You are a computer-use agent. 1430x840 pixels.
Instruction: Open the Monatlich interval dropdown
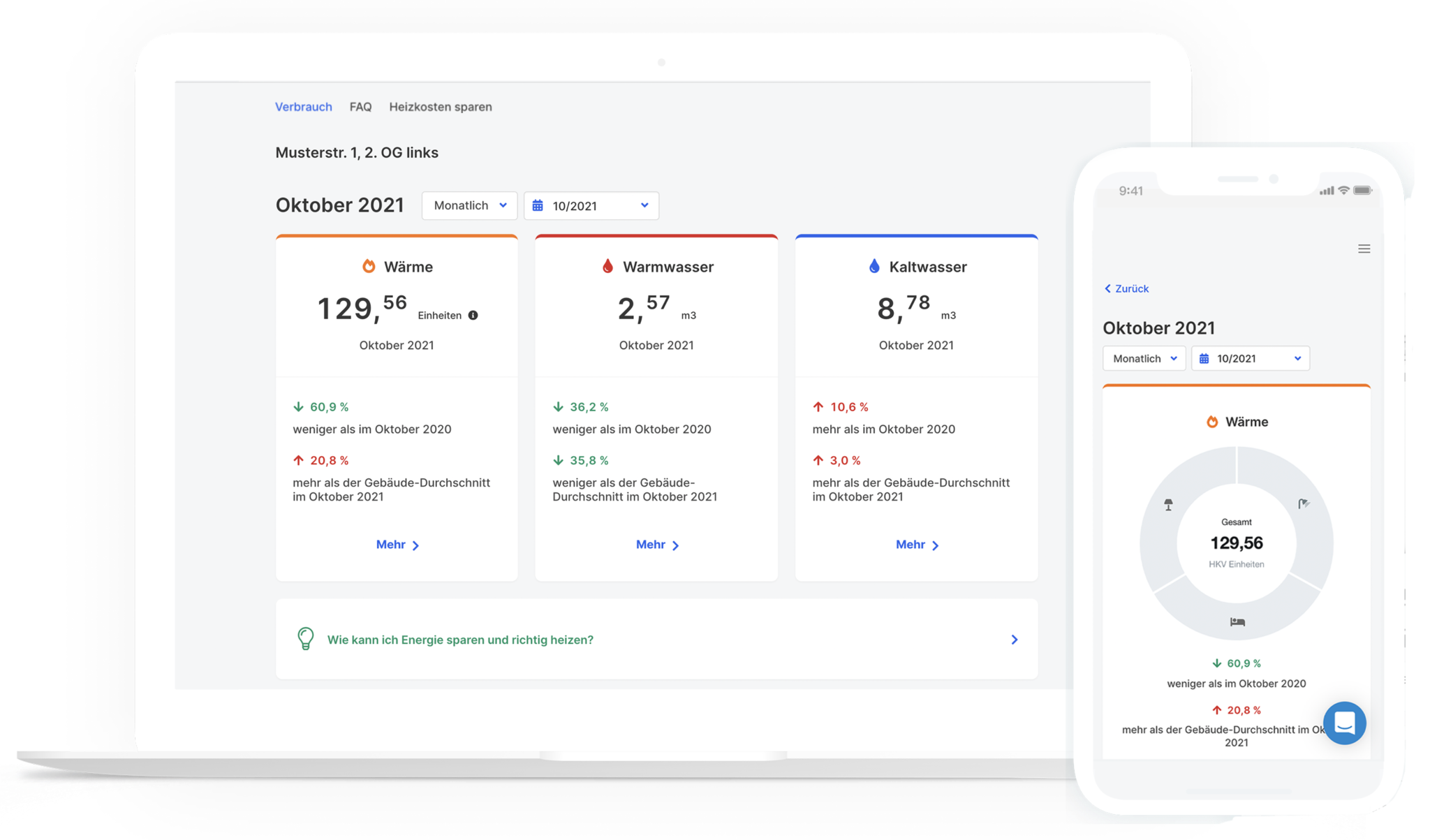click(x=469, y=205)
